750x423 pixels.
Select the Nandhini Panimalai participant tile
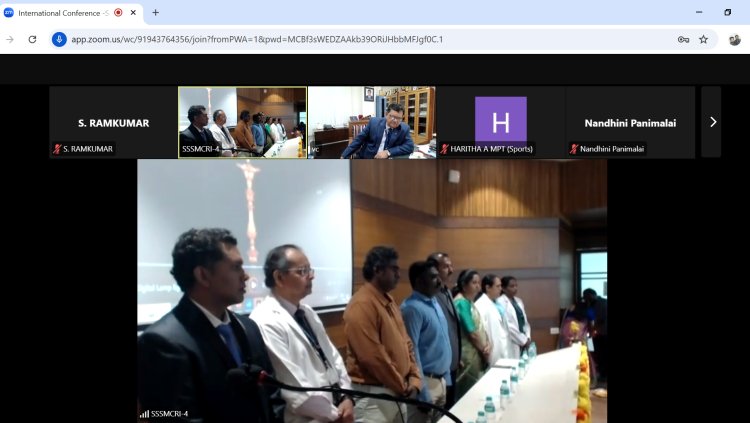[630, 122]
